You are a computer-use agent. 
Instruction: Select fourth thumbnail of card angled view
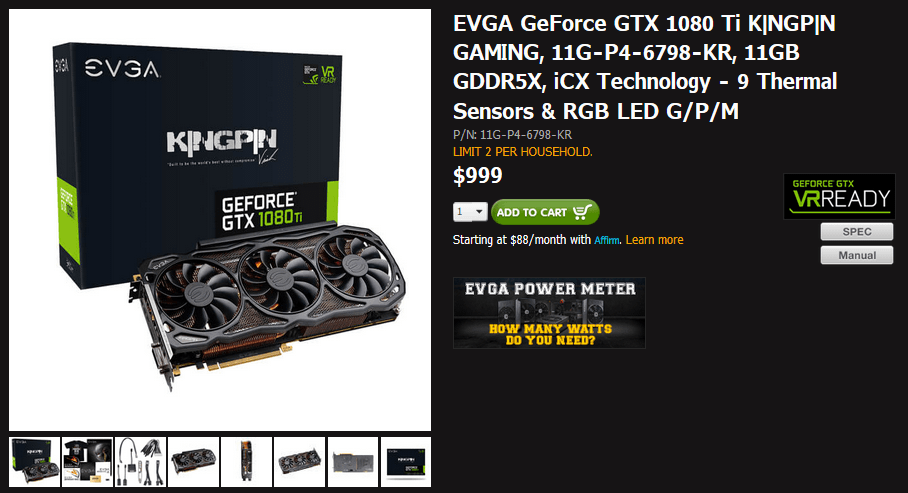point(194,462)
